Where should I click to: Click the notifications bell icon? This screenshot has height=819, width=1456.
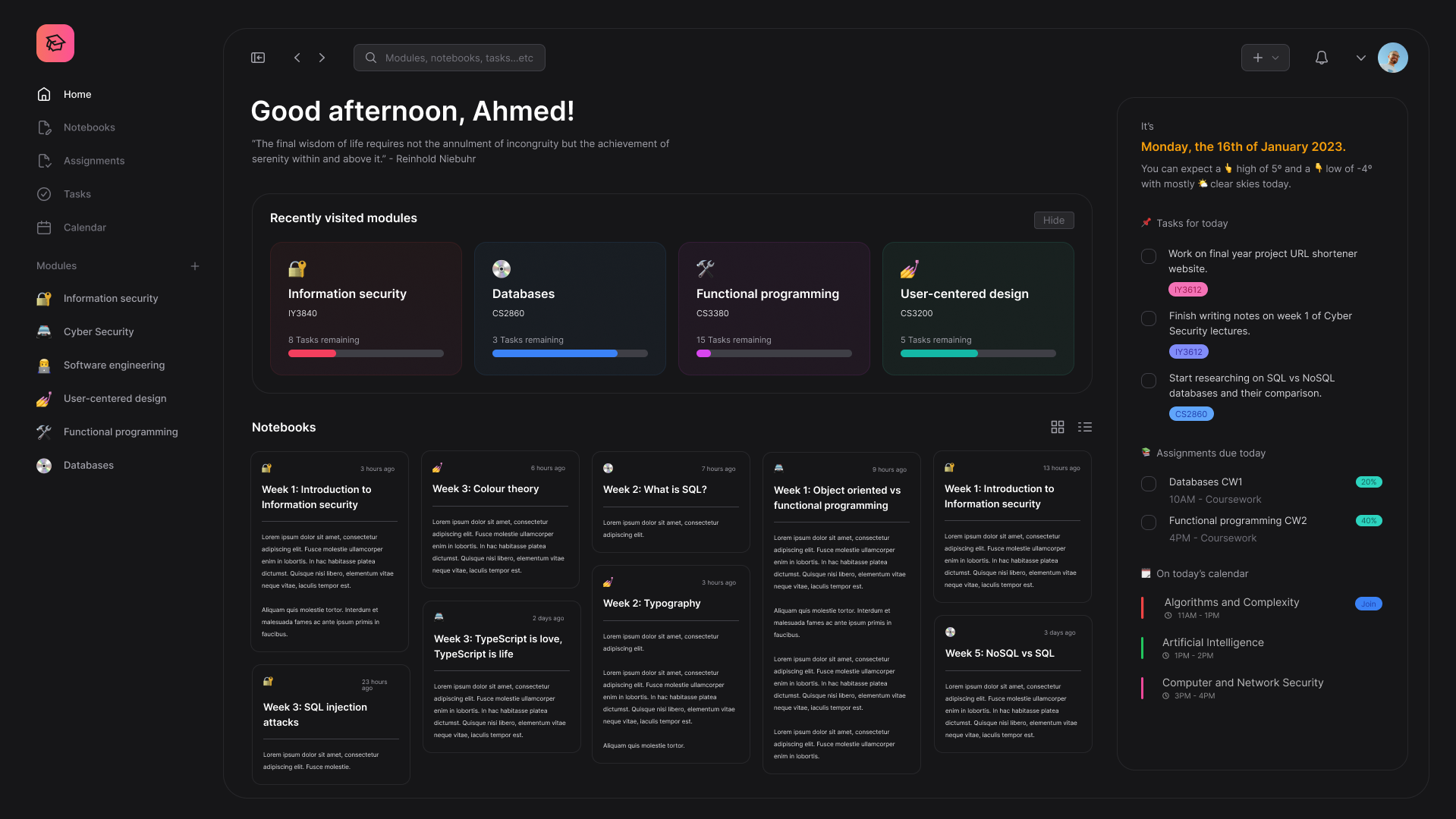[x=1320, y=58]
